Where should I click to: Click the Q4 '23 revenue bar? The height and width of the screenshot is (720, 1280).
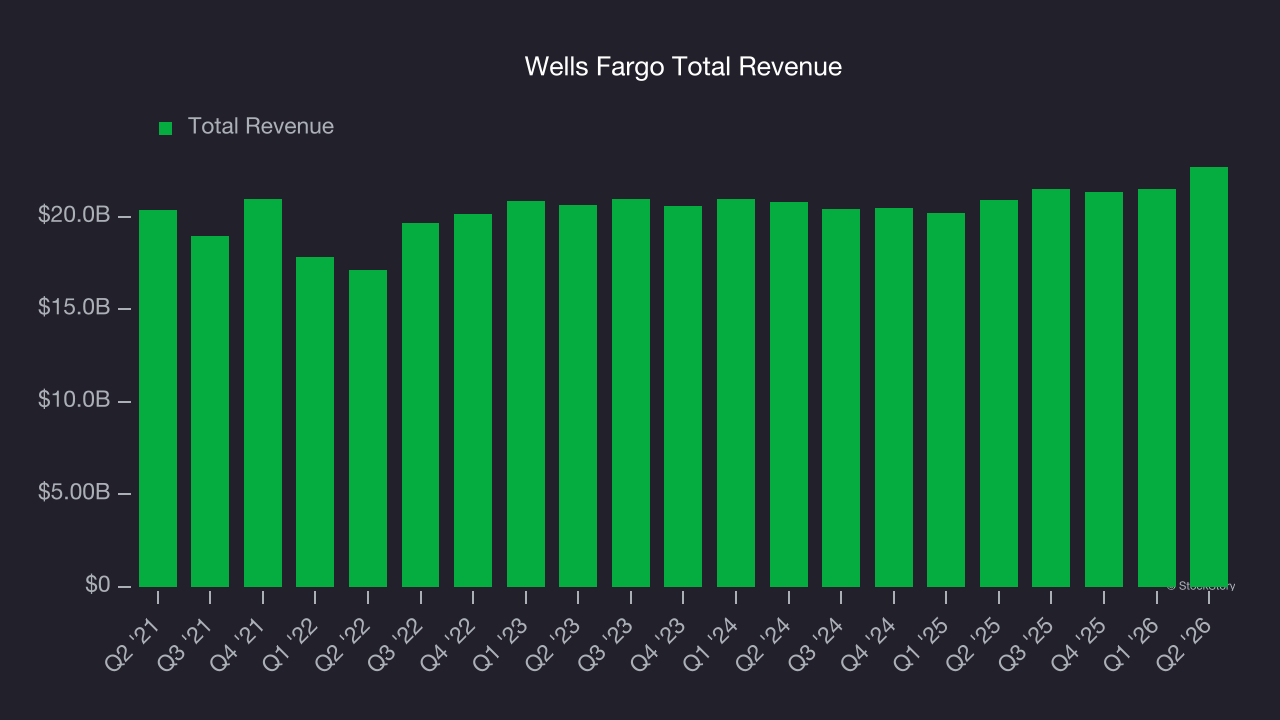(683, 396)
